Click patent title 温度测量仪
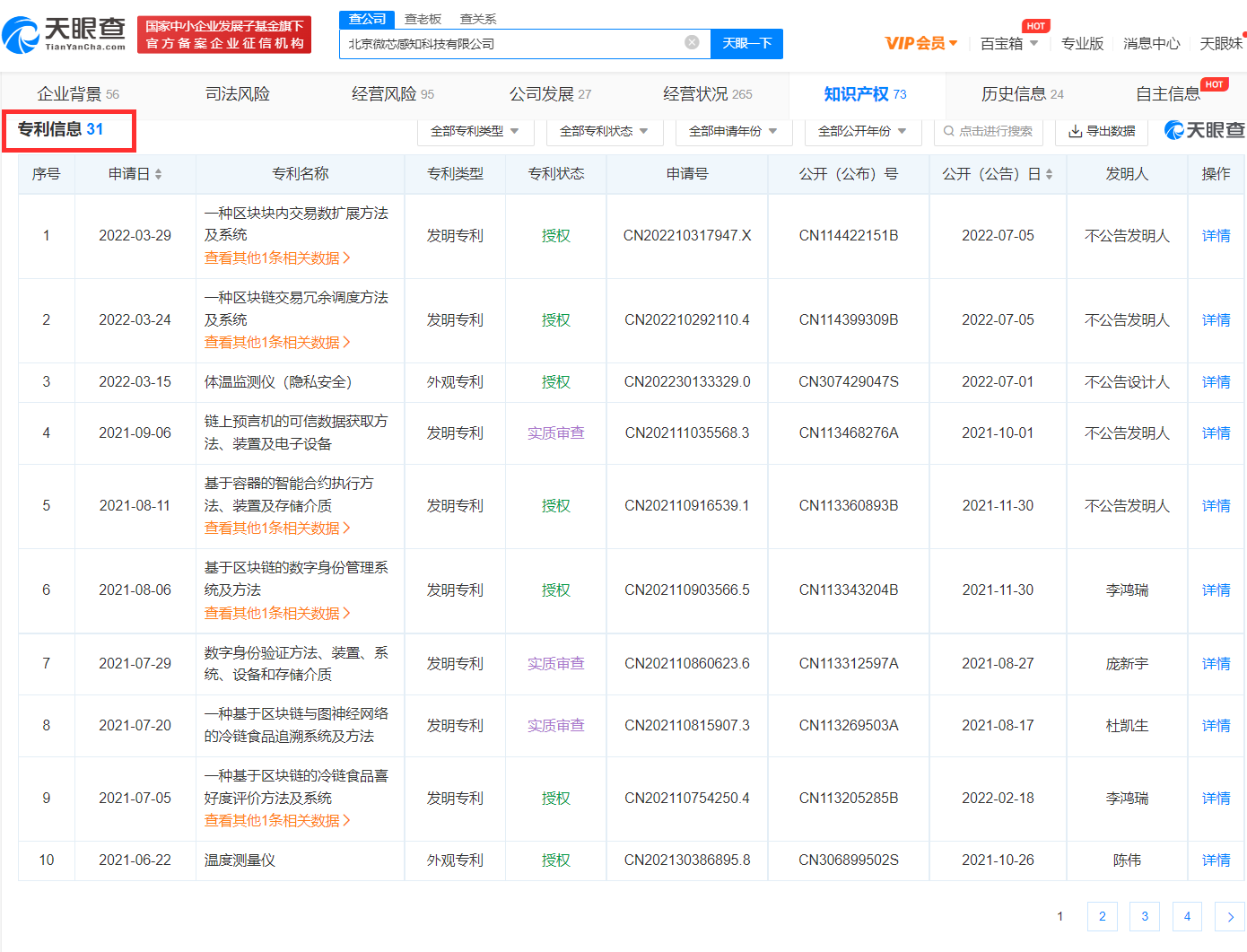Screen dimensions: 1247x952 (x=240, y=860)
